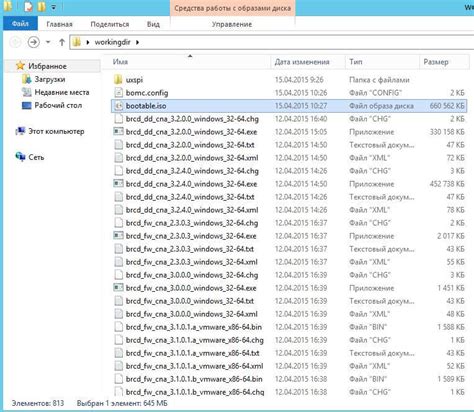This screenshot has width=474, height=412.
Task: Open the quick access toolbar customize dropdown
Action: pos(54,7)
